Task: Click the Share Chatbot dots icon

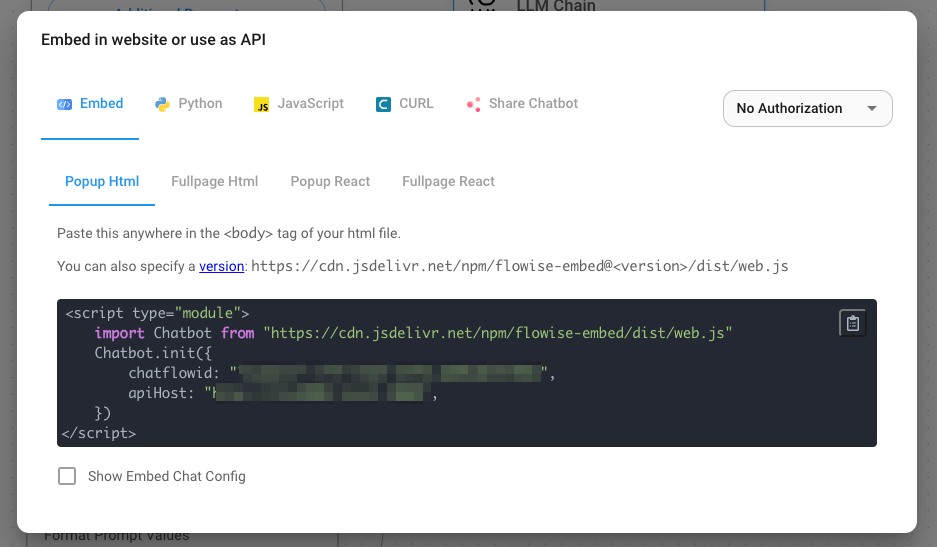Action: pyautogui.click(x=473, y=105)
